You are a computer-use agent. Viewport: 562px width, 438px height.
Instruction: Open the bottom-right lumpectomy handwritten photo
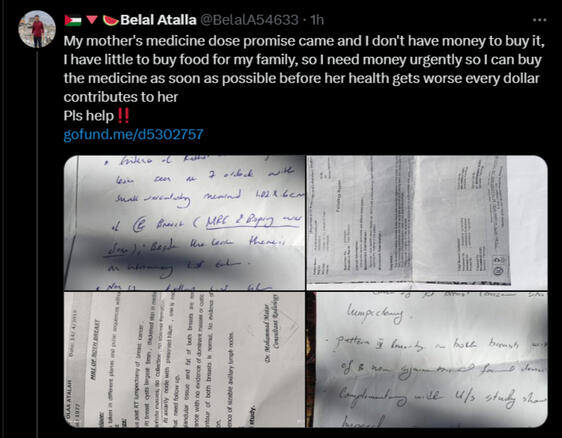tap(427, 360)
